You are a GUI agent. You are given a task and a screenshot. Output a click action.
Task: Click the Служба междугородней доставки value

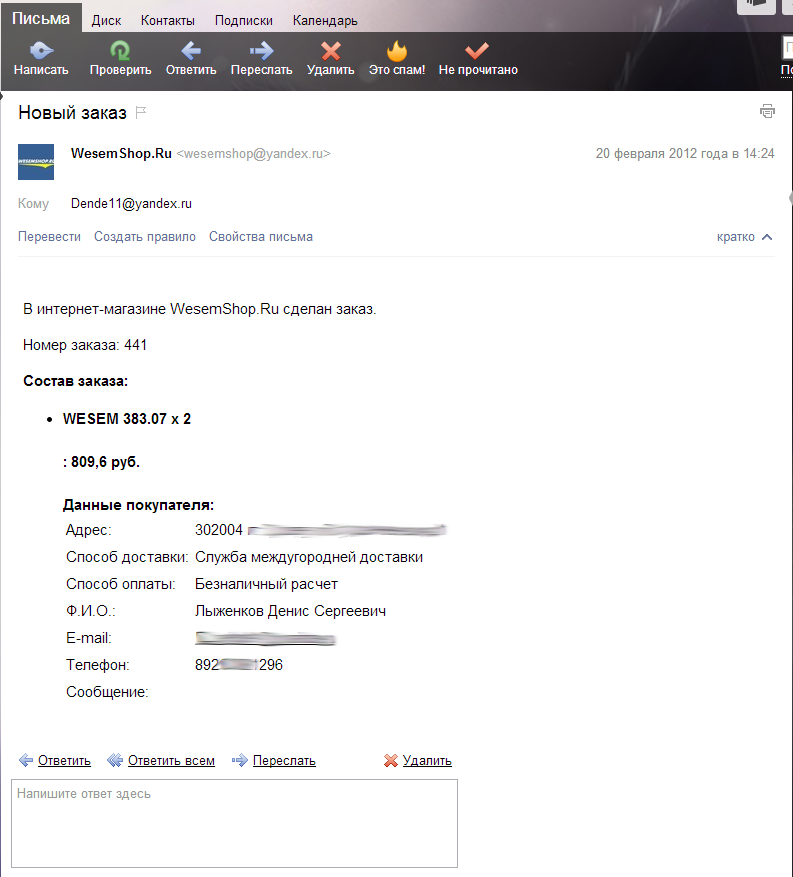(309, 557)
